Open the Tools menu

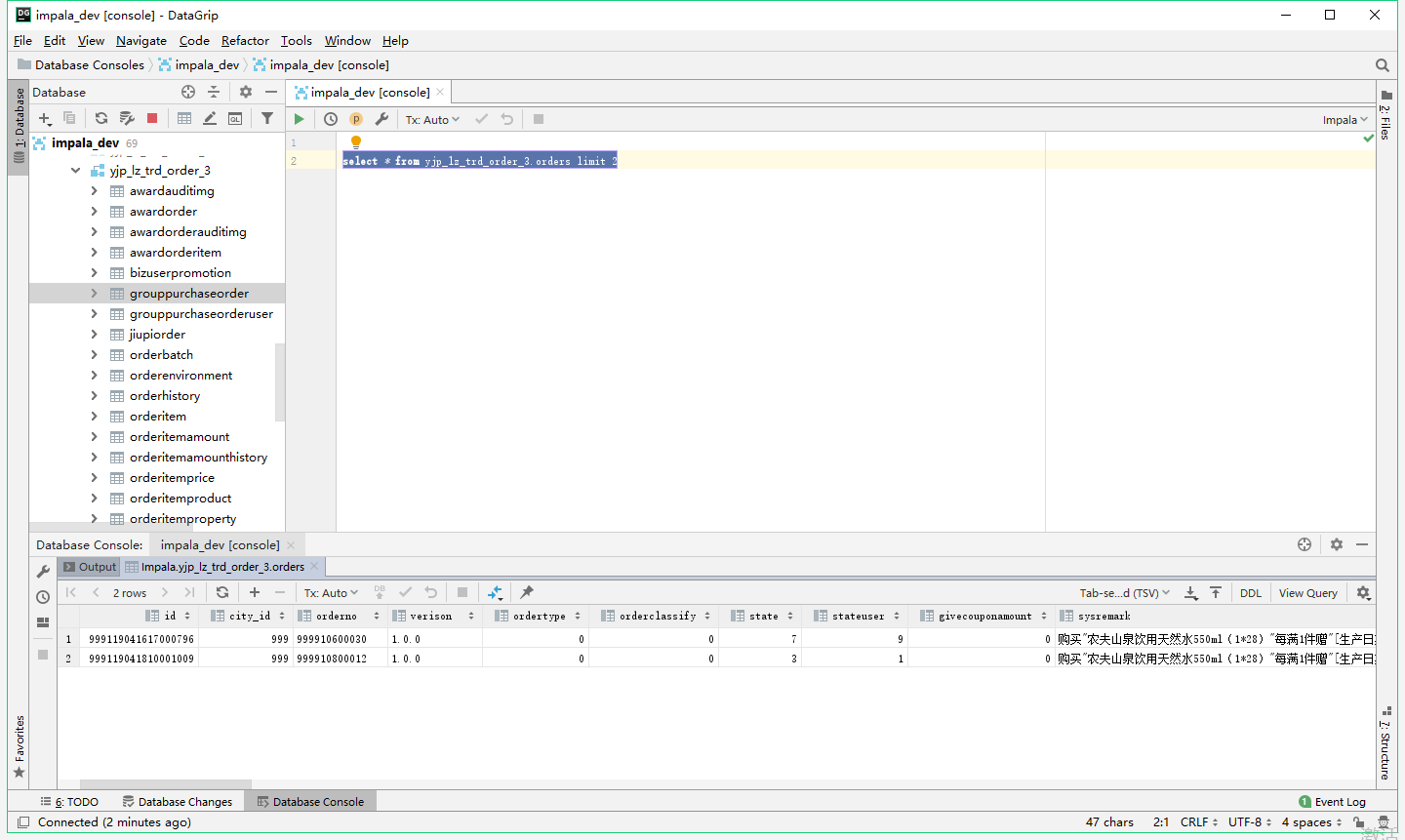[296, 41]
